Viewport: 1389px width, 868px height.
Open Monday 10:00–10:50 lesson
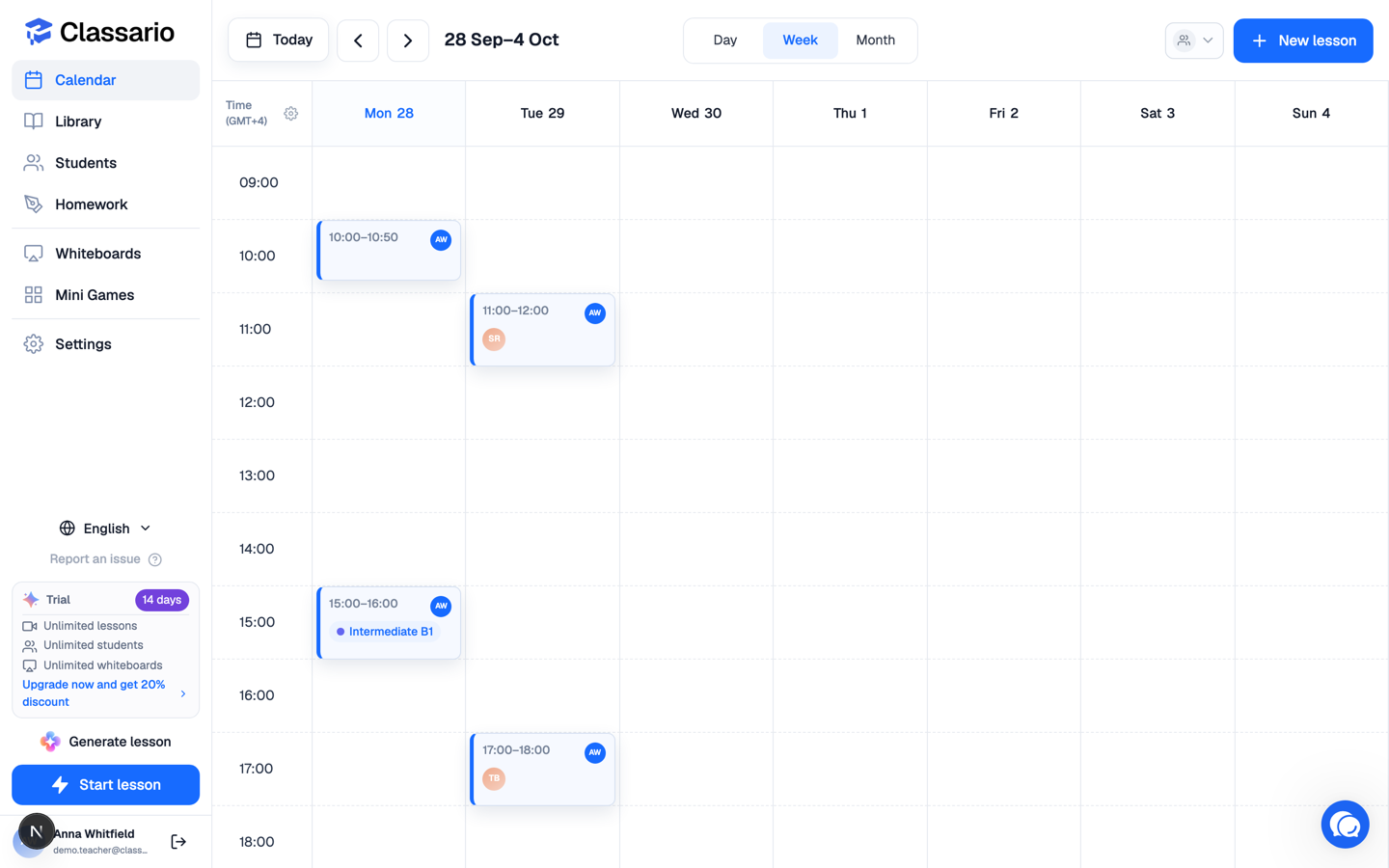pos(389,251)
